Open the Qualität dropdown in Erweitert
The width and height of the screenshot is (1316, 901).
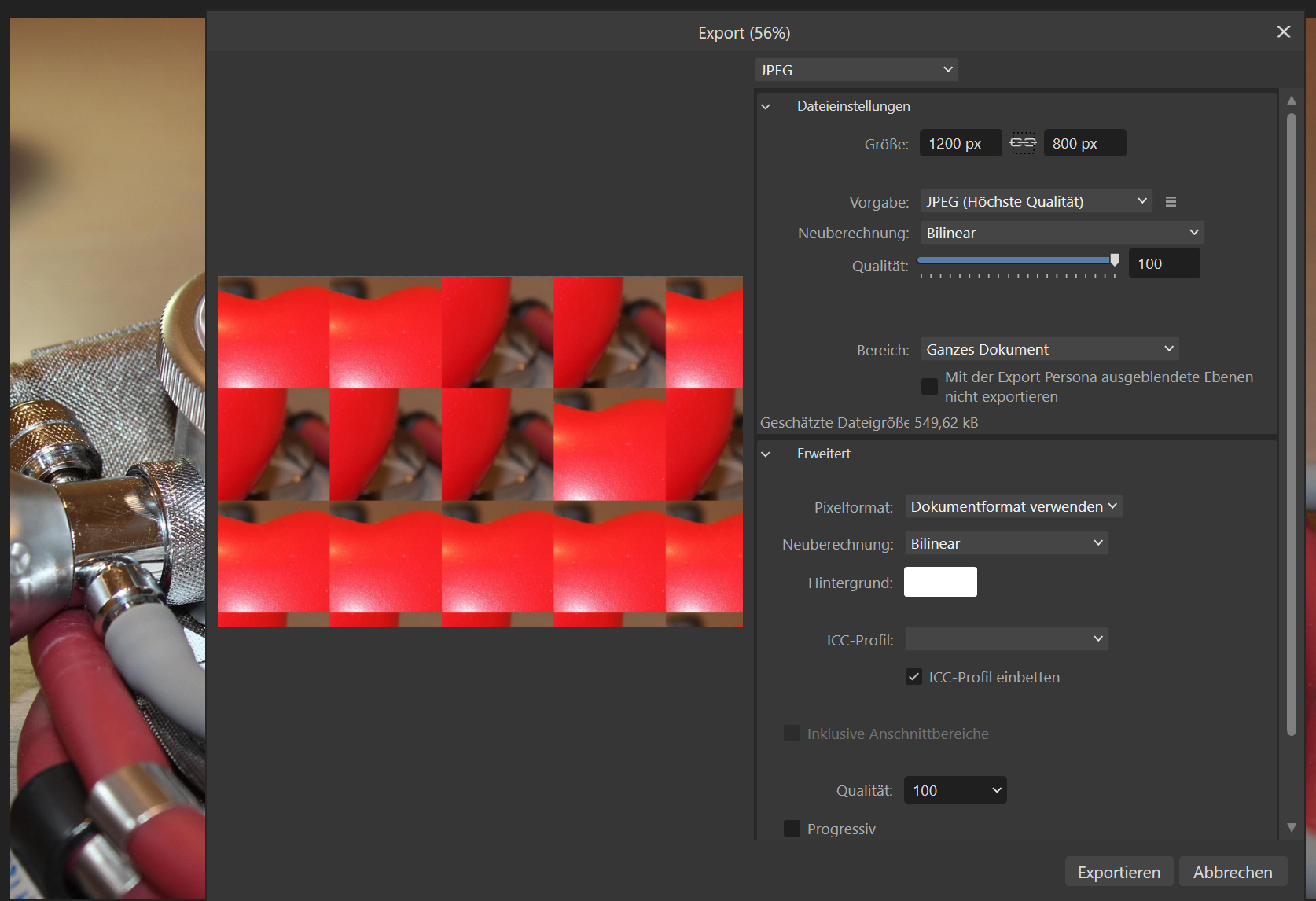pos(955,790)
